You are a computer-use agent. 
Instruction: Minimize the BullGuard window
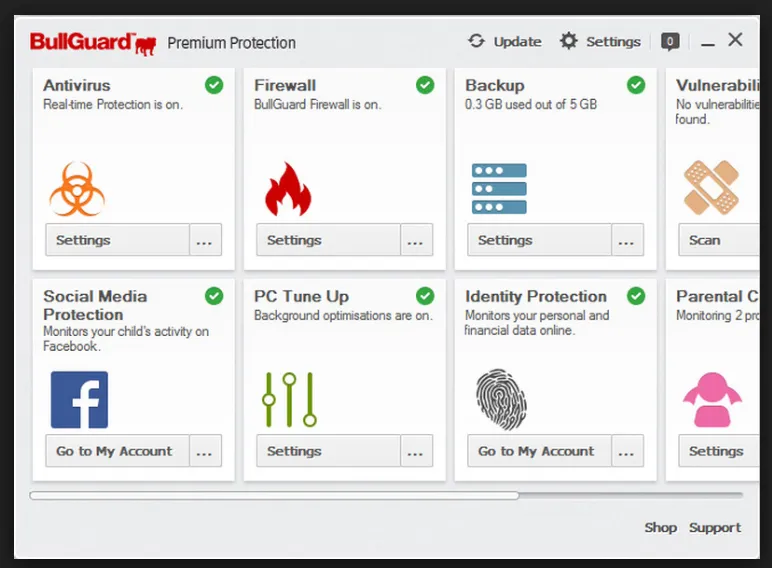tap(708, 45)
